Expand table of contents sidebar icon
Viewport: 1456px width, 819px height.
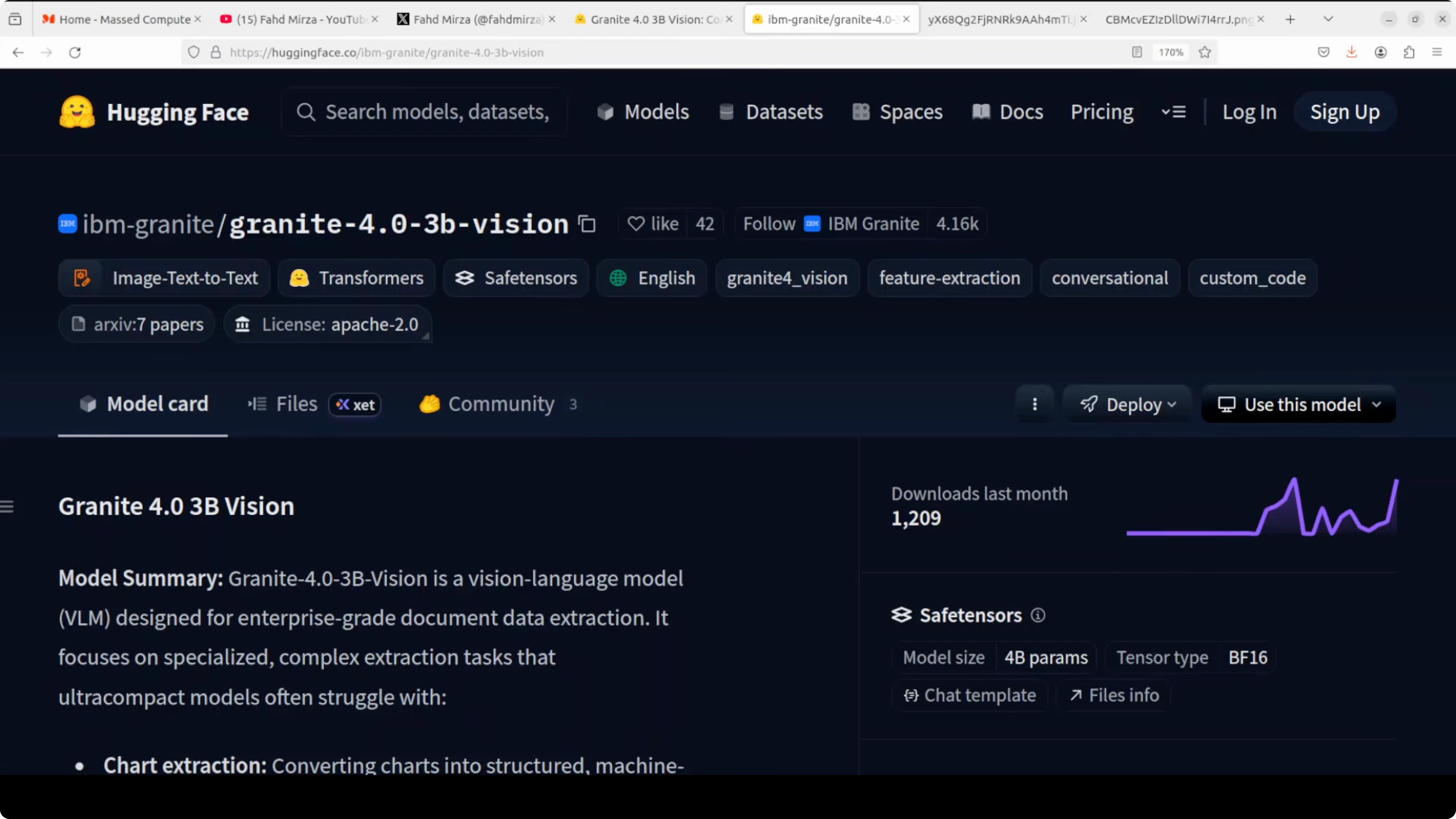point(8,506)
